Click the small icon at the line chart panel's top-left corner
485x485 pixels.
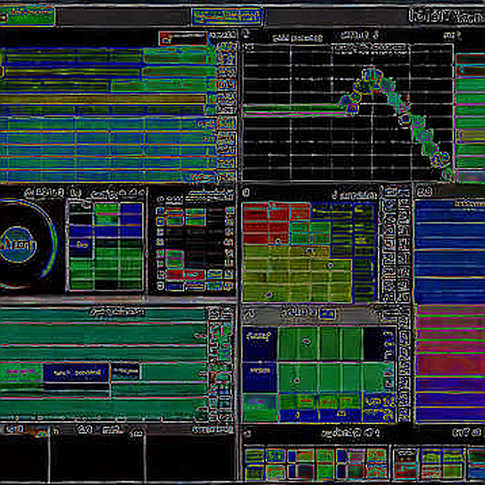click(x=246, y=34)
